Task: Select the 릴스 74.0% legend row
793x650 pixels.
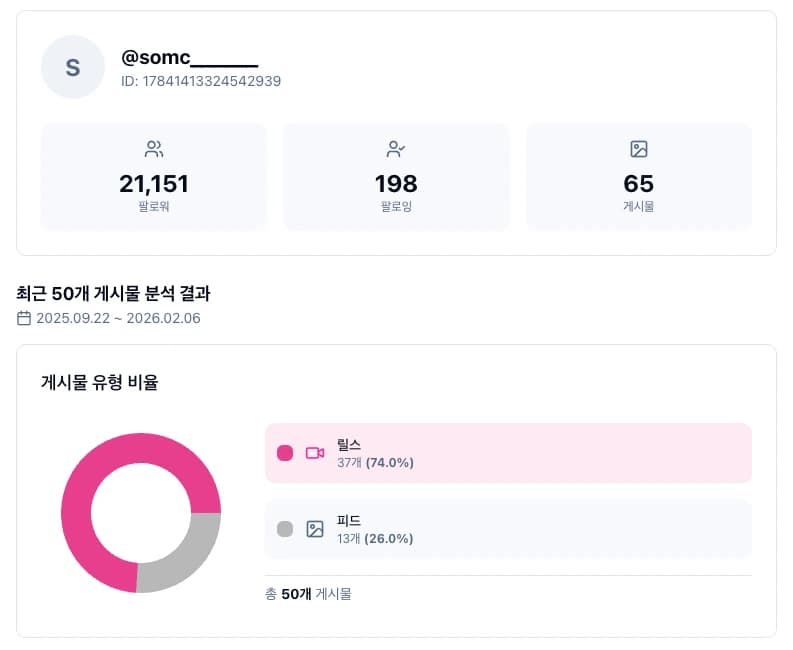Action: (x=508, y=453)
